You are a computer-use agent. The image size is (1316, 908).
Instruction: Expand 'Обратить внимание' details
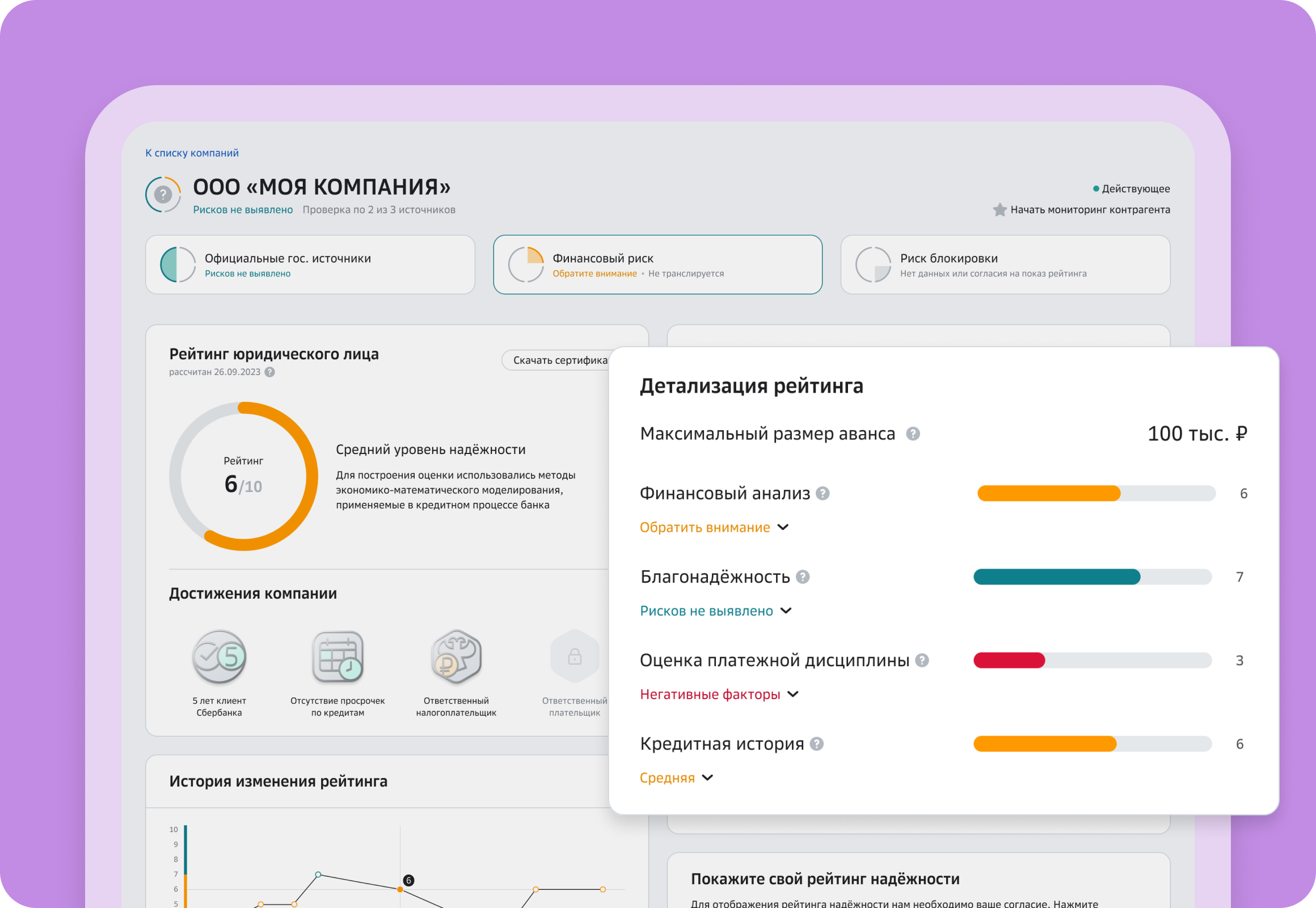tap(714, 527)
